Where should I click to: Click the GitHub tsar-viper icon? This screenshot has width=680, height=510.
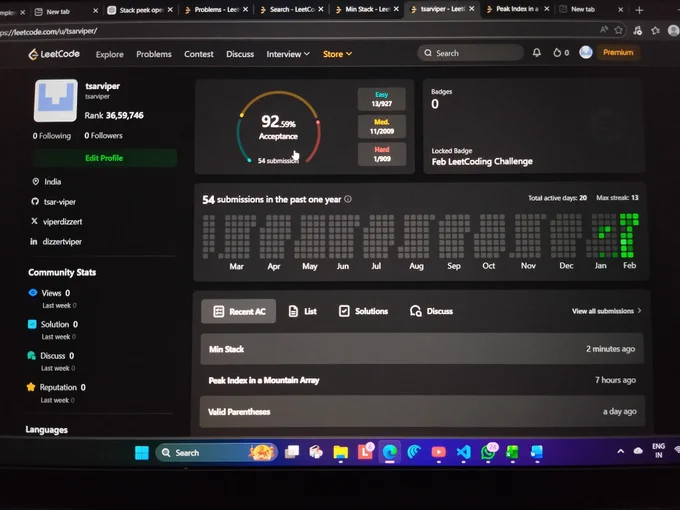(x=35, y=202)
